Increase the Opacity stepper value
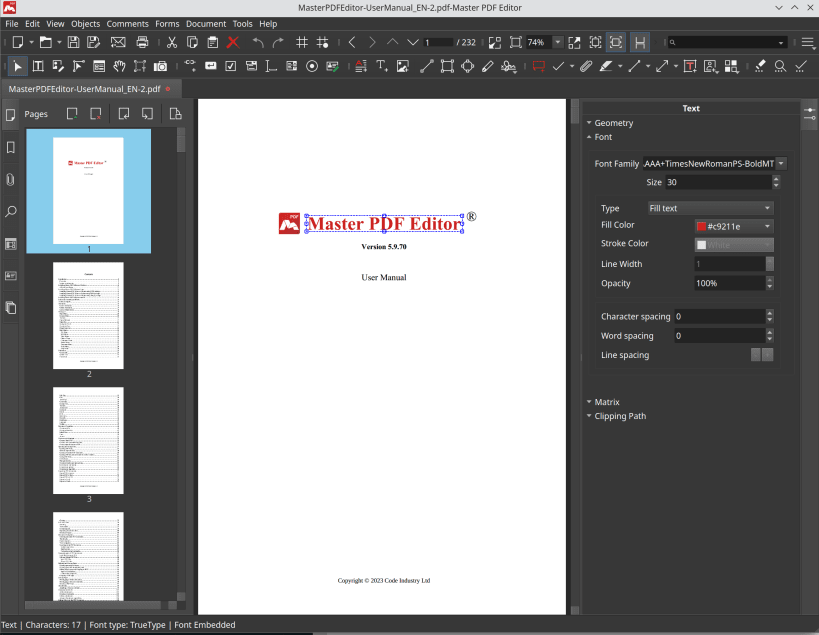 [x=769, y=280]
